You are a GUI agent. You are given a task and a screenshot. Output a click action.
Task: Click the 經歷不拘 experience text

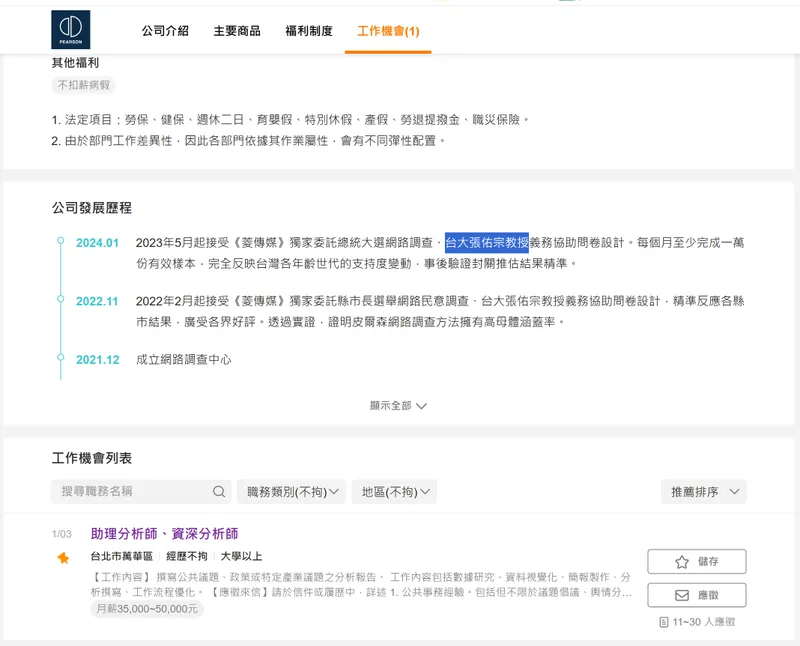tap(187, 556)
